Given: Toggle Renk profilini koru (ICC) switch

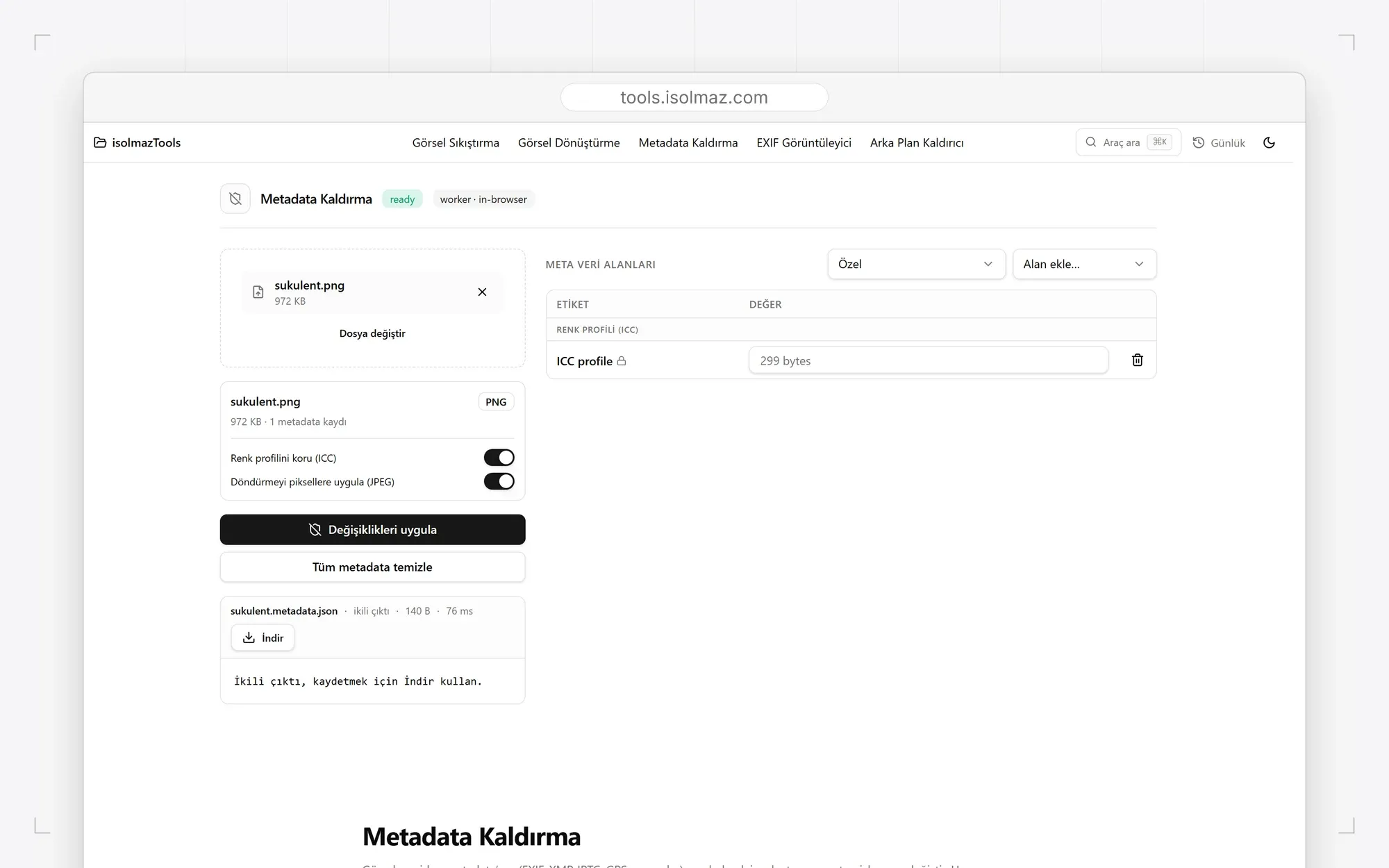Looking at the screenshot, I should click(499, 458).
